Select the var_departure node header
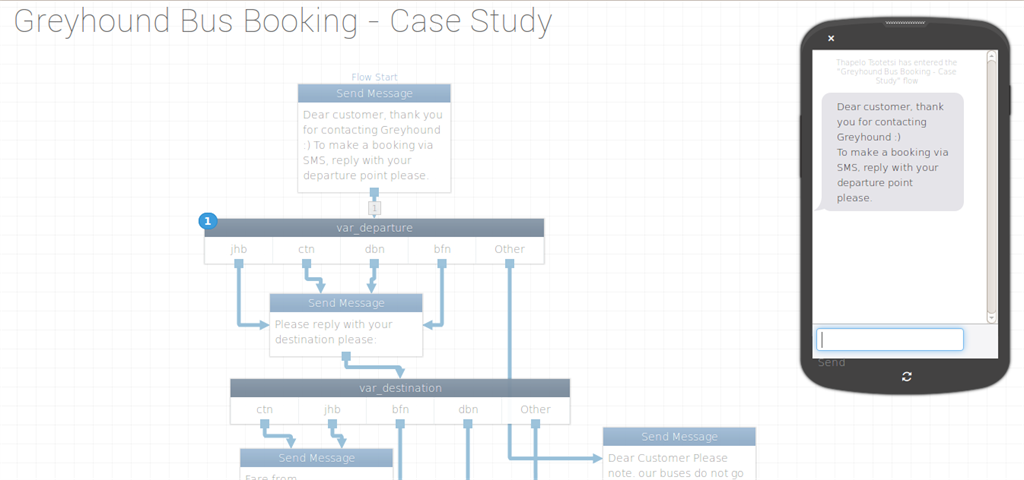The image size is (1024, 480). click(x=374, y=228)
